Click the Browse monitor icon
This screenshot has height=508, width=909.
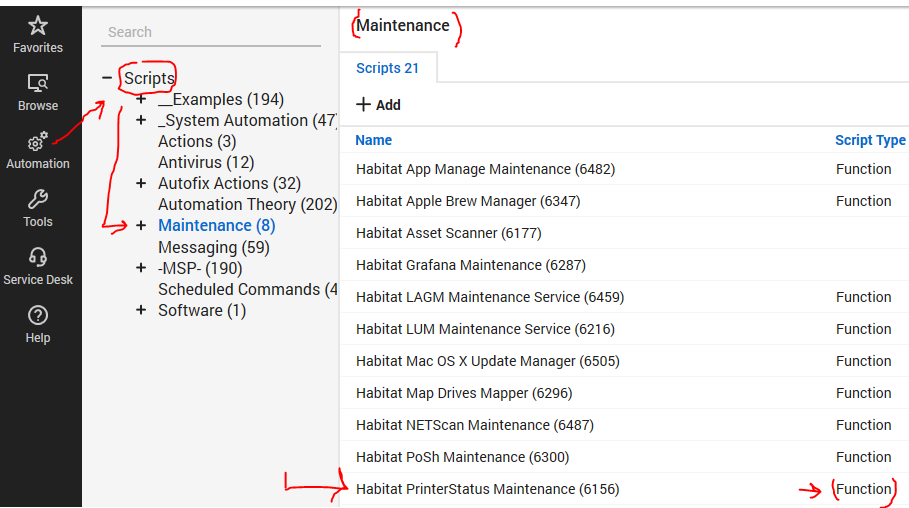tap(38, 84)
